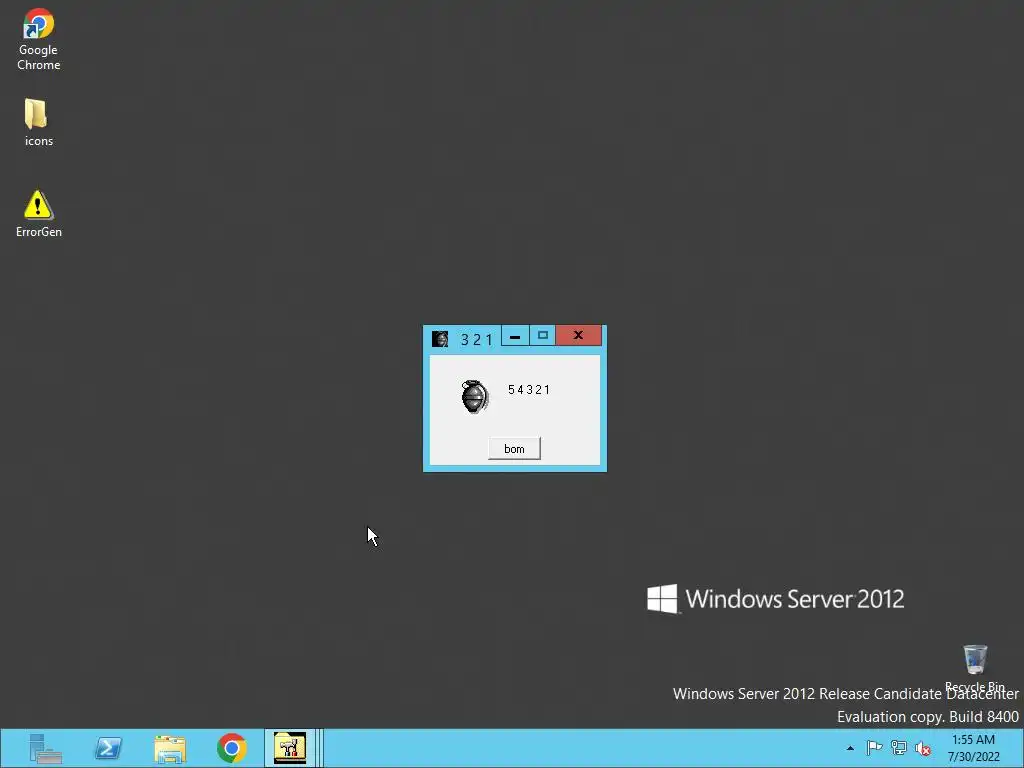Screen dimensions: 1024x768
Task: Select the Recycle Bin icon
Action: pos(974,667)
